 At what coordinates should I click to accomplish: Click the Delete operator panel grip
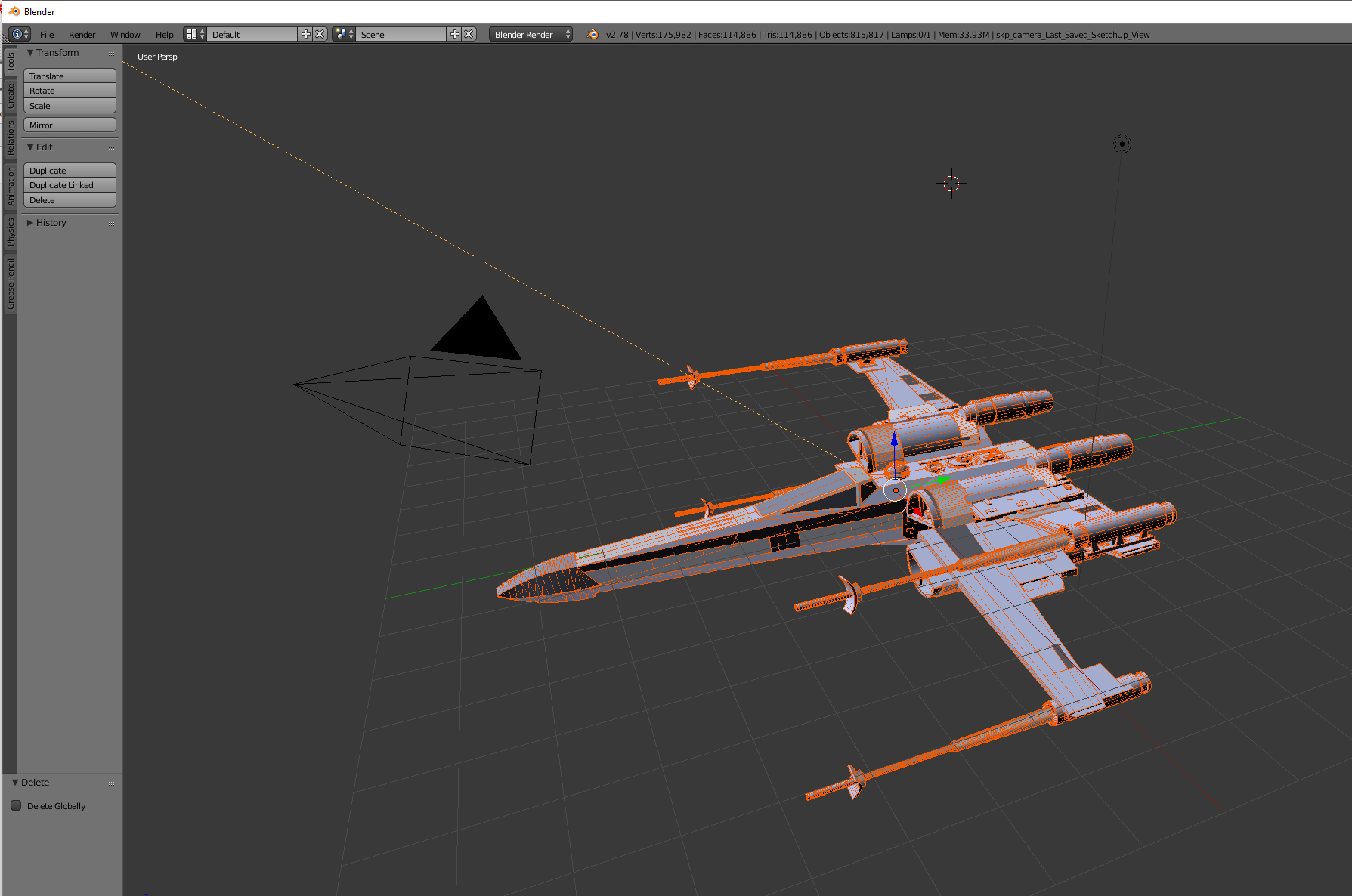(x=110, y=783)
